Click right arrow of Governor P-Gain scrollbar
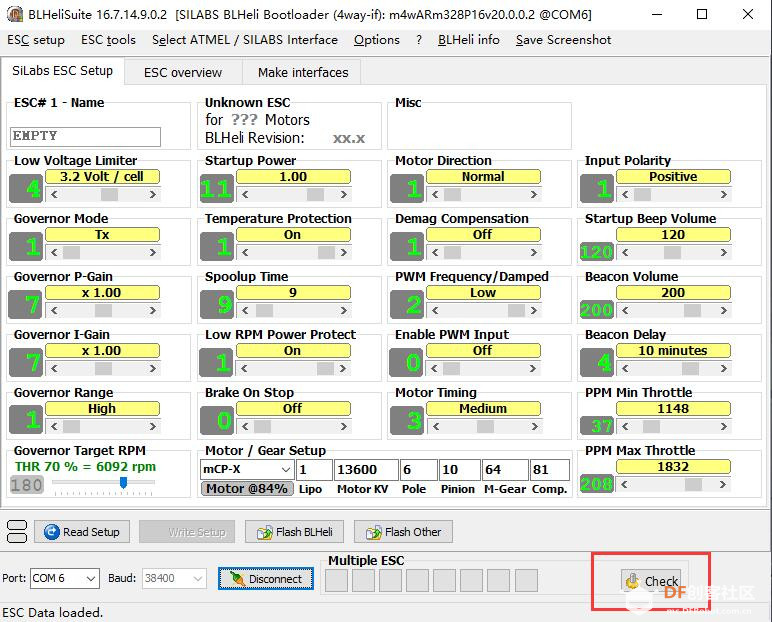The width and height of the screenshot is (772, 622). point(153,311)
